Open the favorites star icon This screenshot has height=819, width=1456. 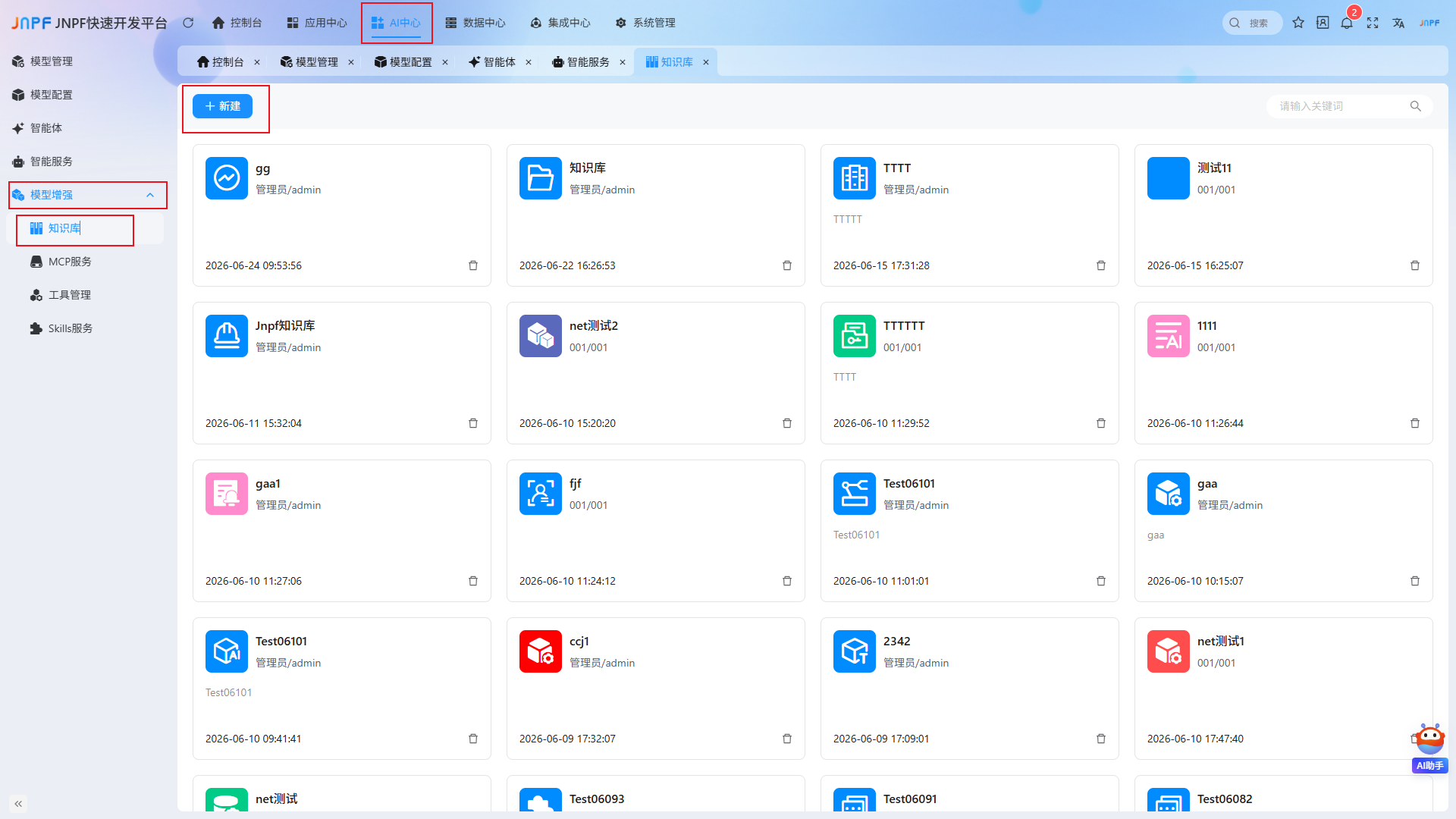[x=1298, y=23]
